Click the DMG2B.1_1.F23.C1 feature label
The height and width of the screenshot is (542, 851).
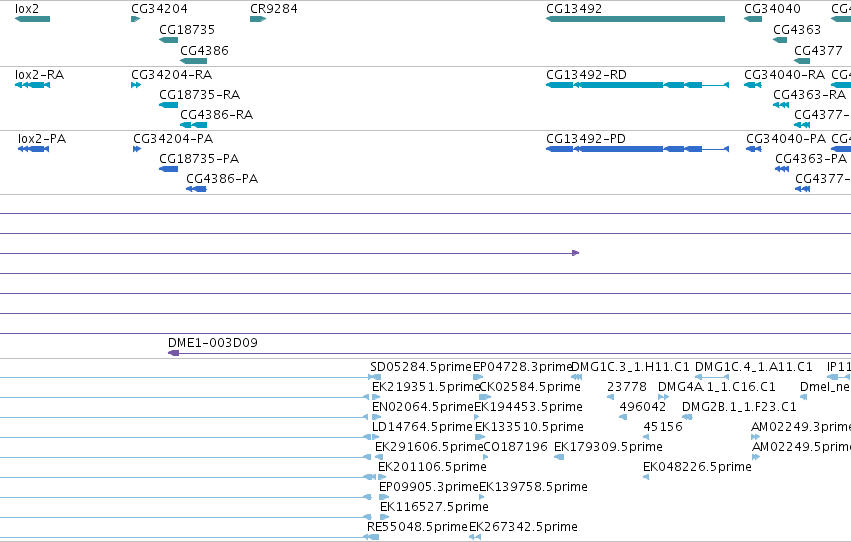tap(739, 406)
